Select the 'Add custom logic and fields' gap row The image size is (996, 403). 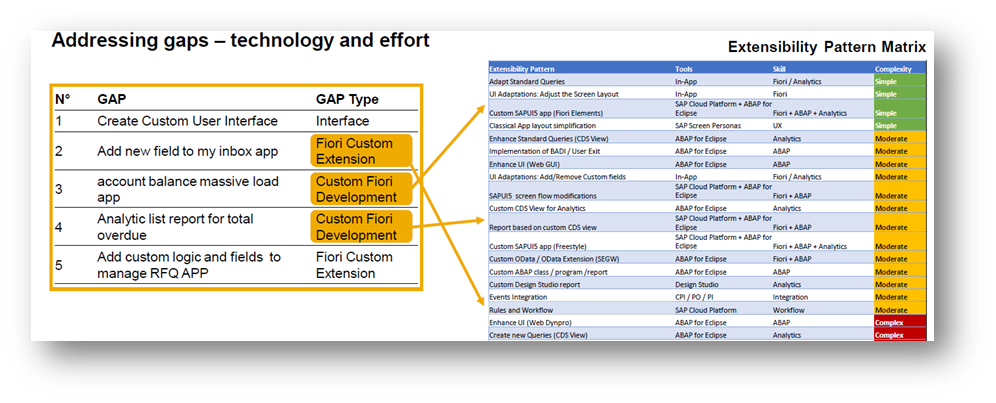coord(189,264)
